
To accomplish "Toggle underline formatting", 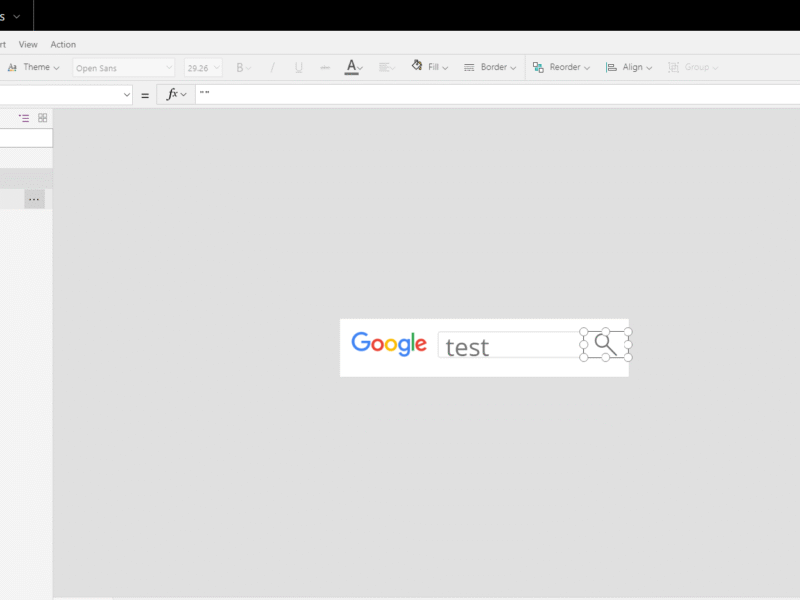I will click(x=298, y=67).
